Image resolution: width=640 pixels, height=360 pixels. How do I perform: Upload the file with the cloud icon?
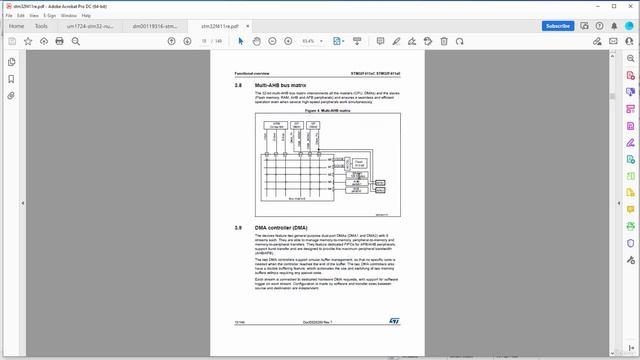pos(44,41)
